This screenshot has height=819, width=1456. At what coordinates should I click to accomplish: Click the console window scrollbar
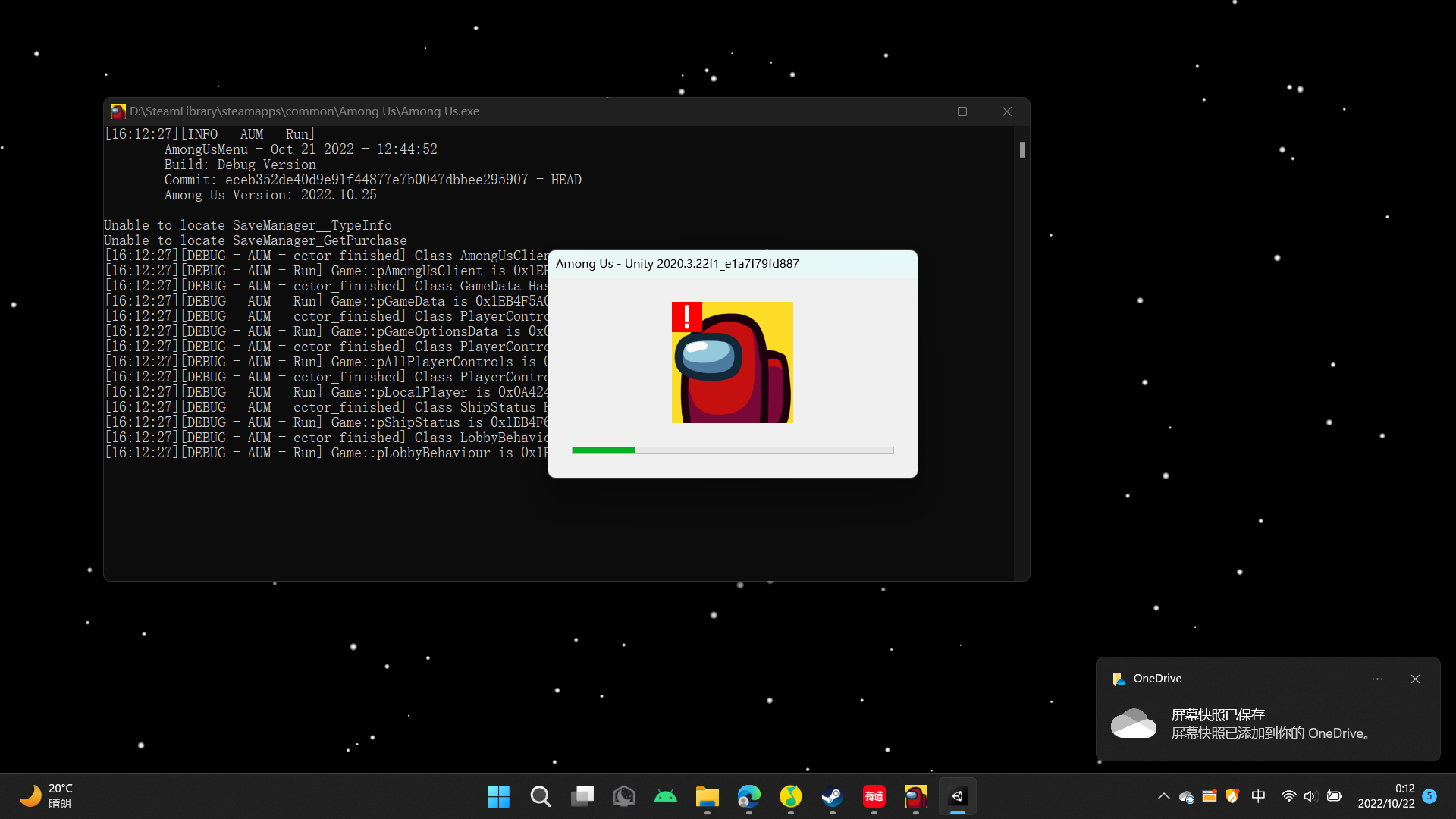[x=1022, y=150]
